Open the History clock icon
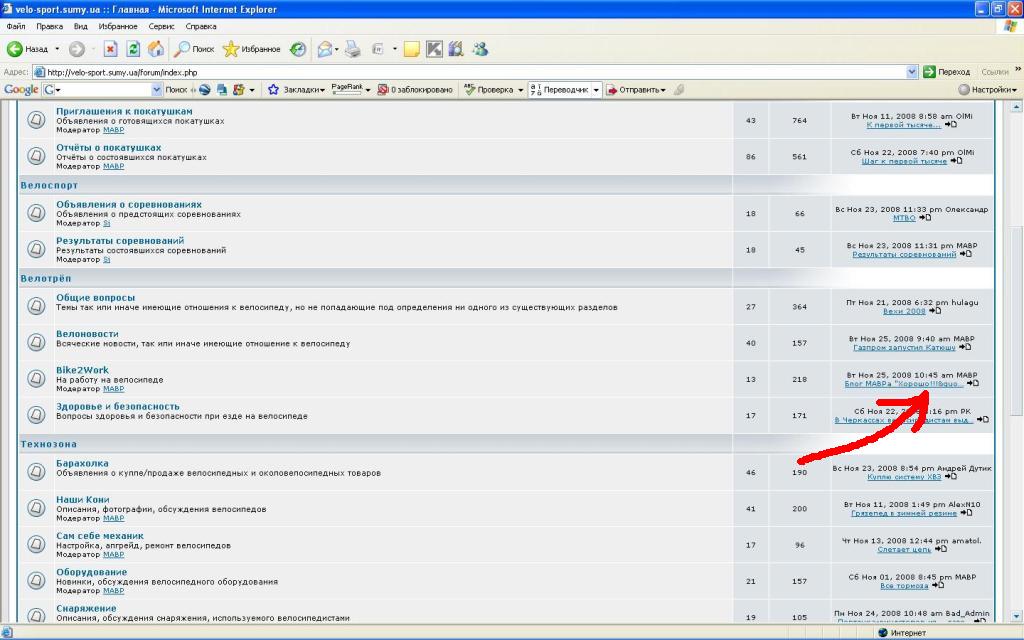 coord(298,49)
